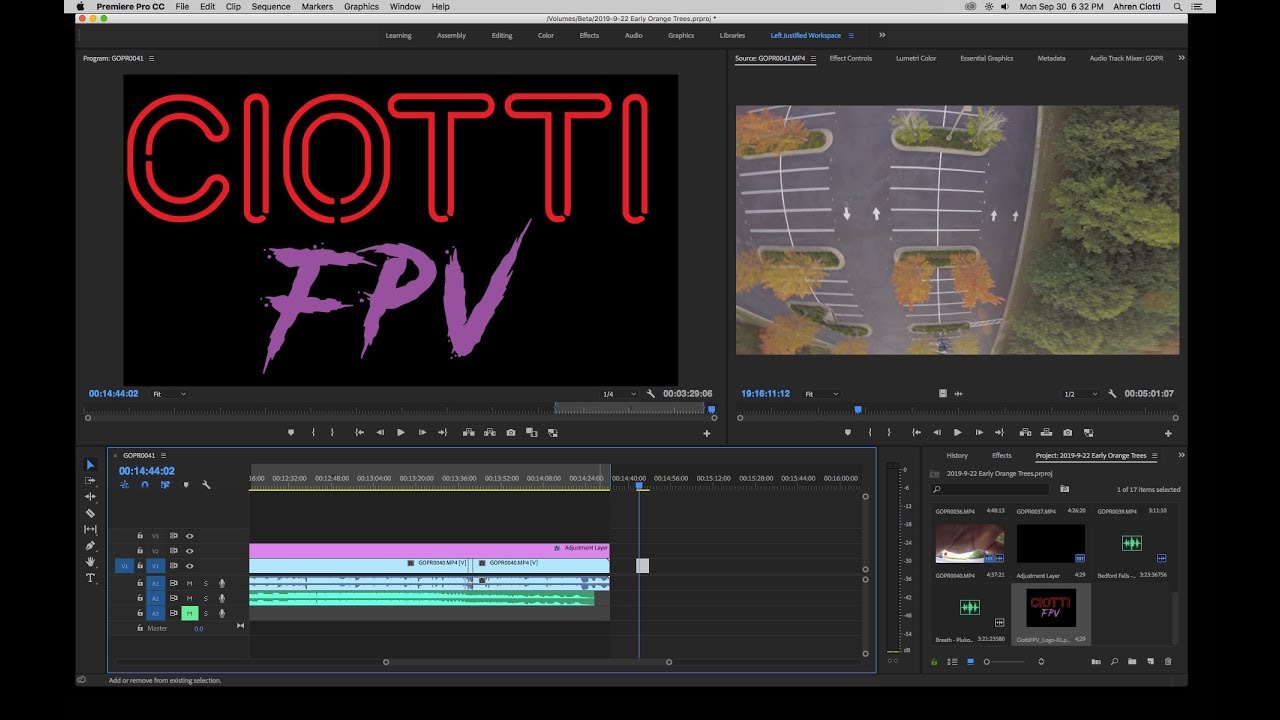Solo audio track A2
This screenshot has height=720, width=1280.
206,598
